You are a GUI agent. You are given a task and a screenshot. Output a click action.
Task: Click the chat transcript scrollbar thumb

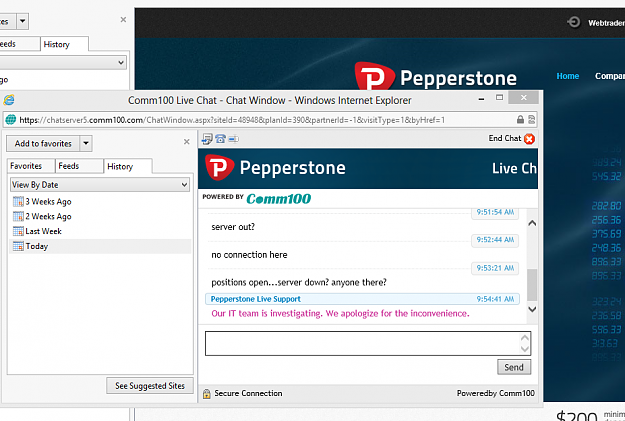pyautogui.click(x=532, y=285)
